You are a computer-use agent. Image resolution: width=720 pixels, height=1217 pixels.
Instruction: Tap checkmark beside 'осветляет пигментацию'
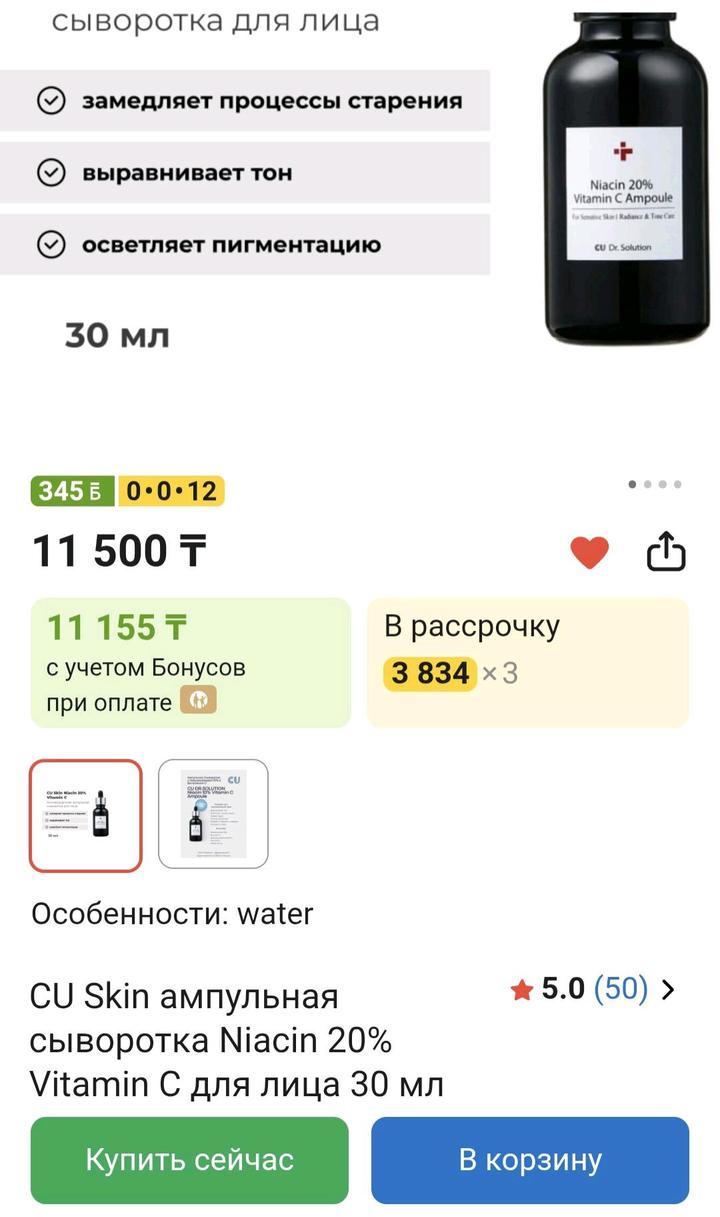pyautogui.click(x=50, y=245)
